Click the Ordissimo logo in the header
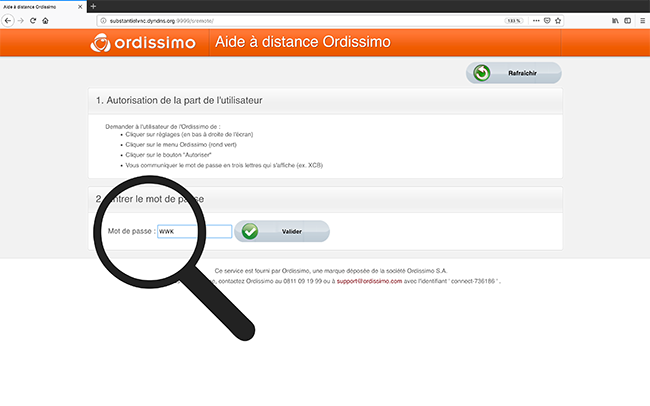650x406 pixels. click(x=143, y=42)
